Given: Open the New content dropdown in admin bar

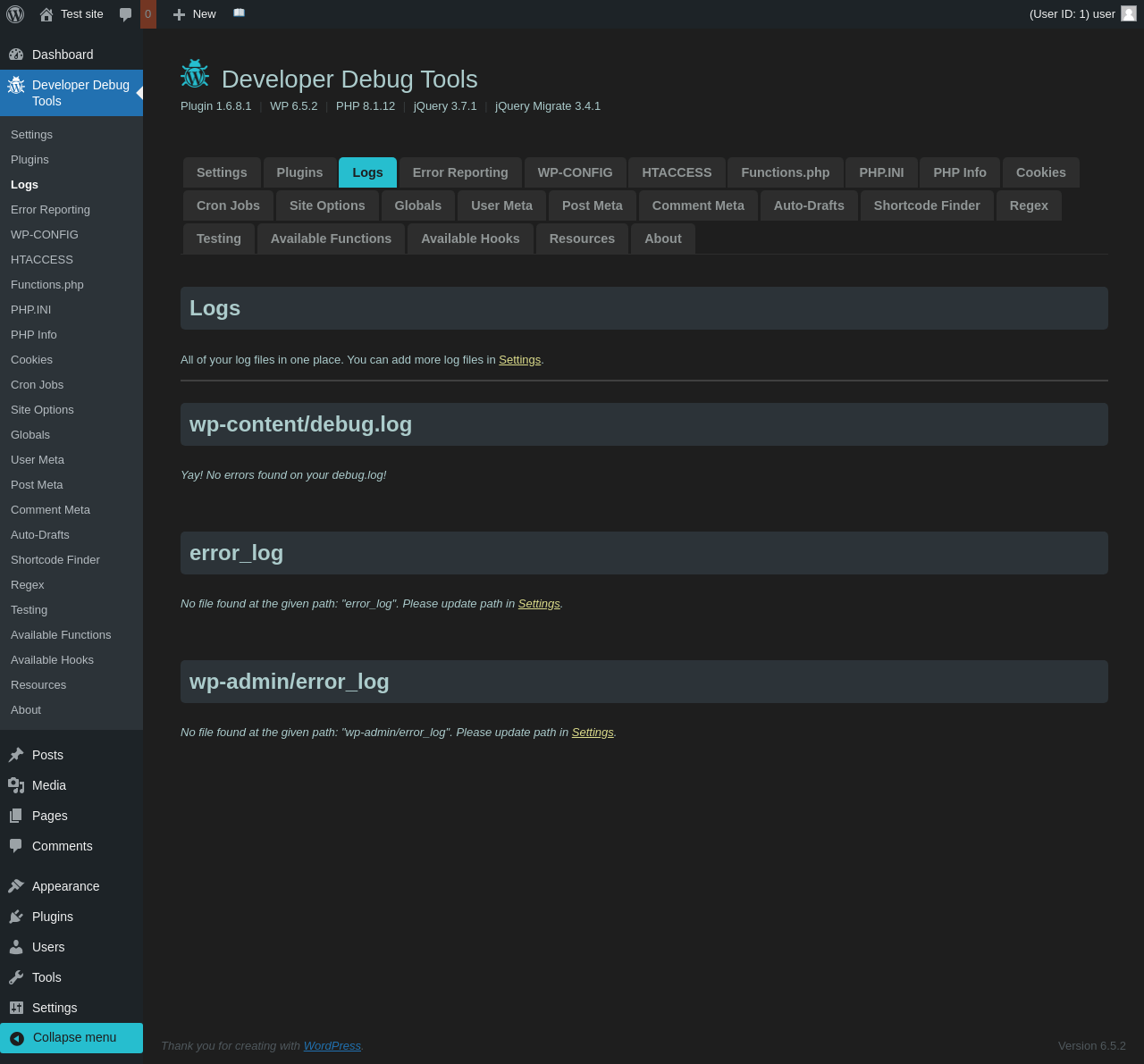Looking at the screenshot, I should coord(194,14).
